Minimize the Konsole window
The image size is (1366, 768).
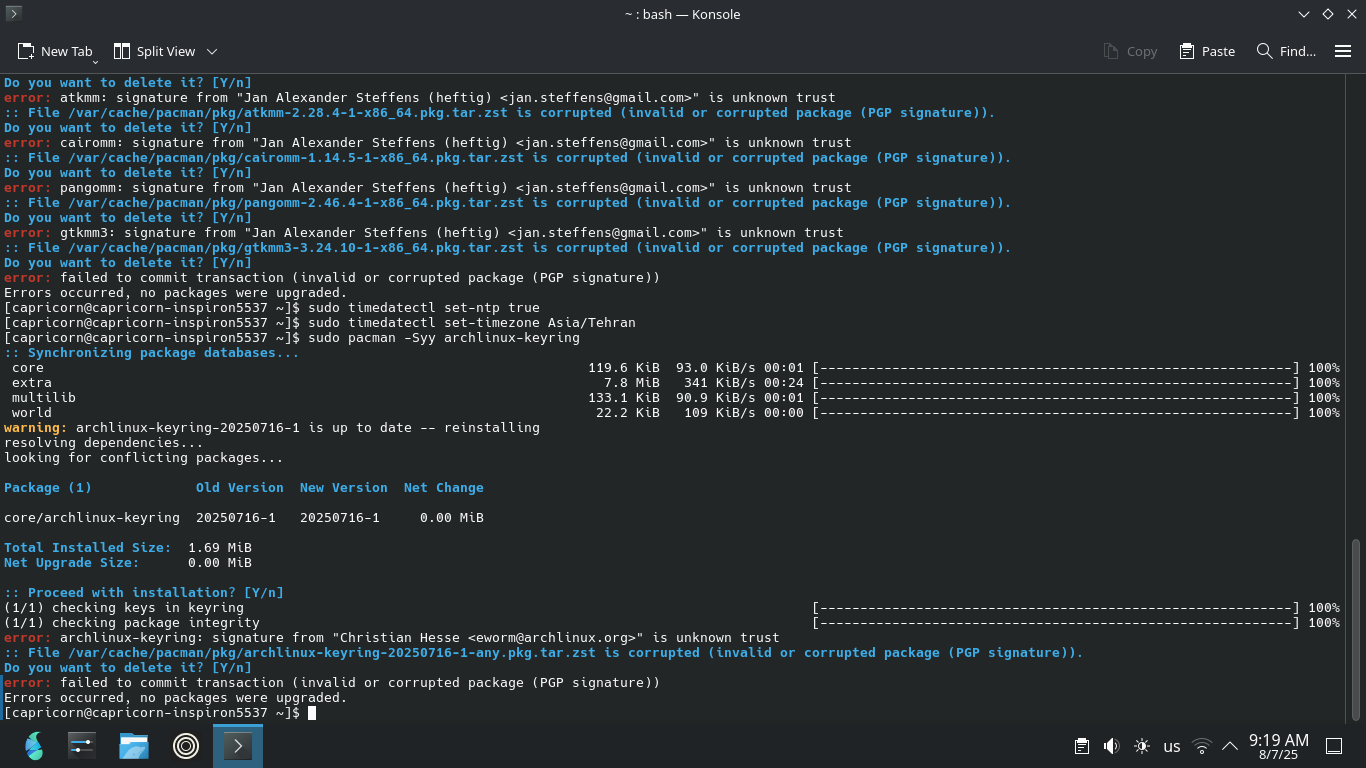click(1304, 14)
